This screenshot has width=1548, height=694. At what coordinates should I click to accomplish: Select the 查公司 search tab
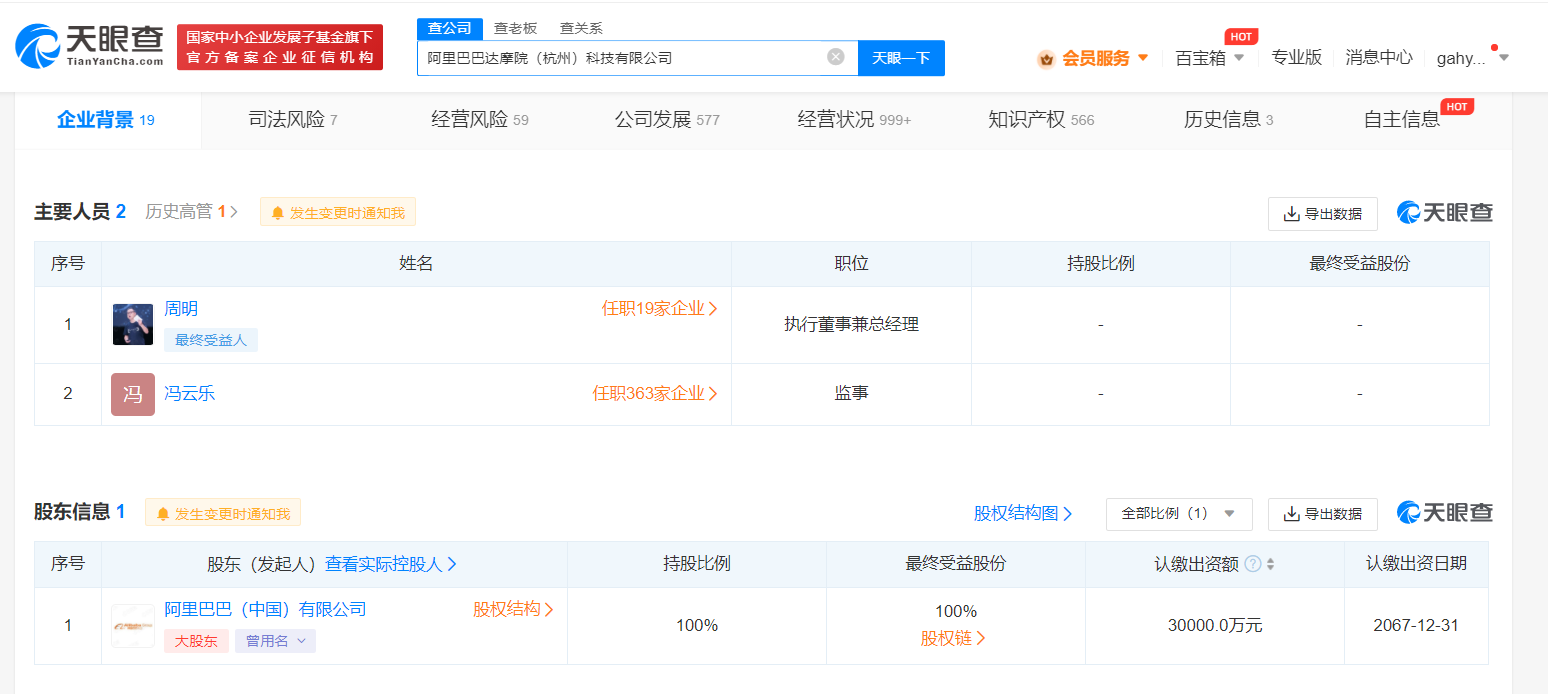click(449, 28)
